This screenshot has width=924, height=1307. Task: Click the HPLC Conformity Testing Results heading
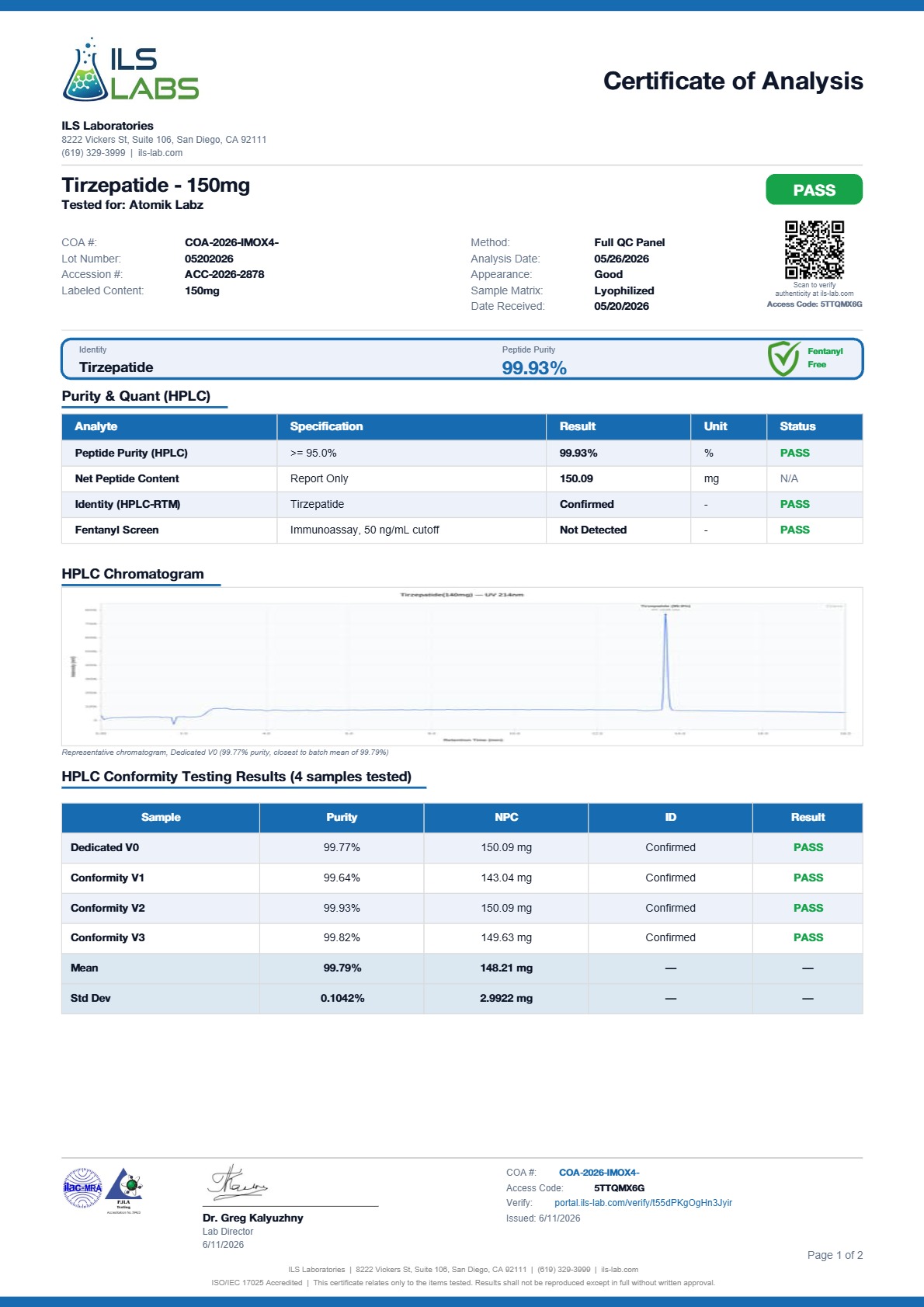[x=237, y=777]
